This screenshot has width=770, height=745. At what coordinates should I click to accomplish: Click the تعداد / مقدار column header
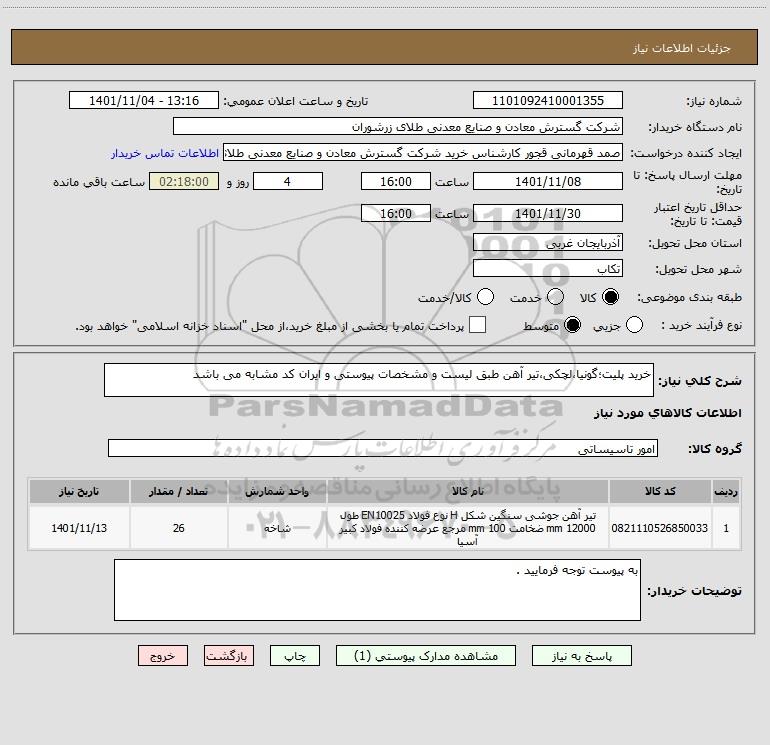179,491
